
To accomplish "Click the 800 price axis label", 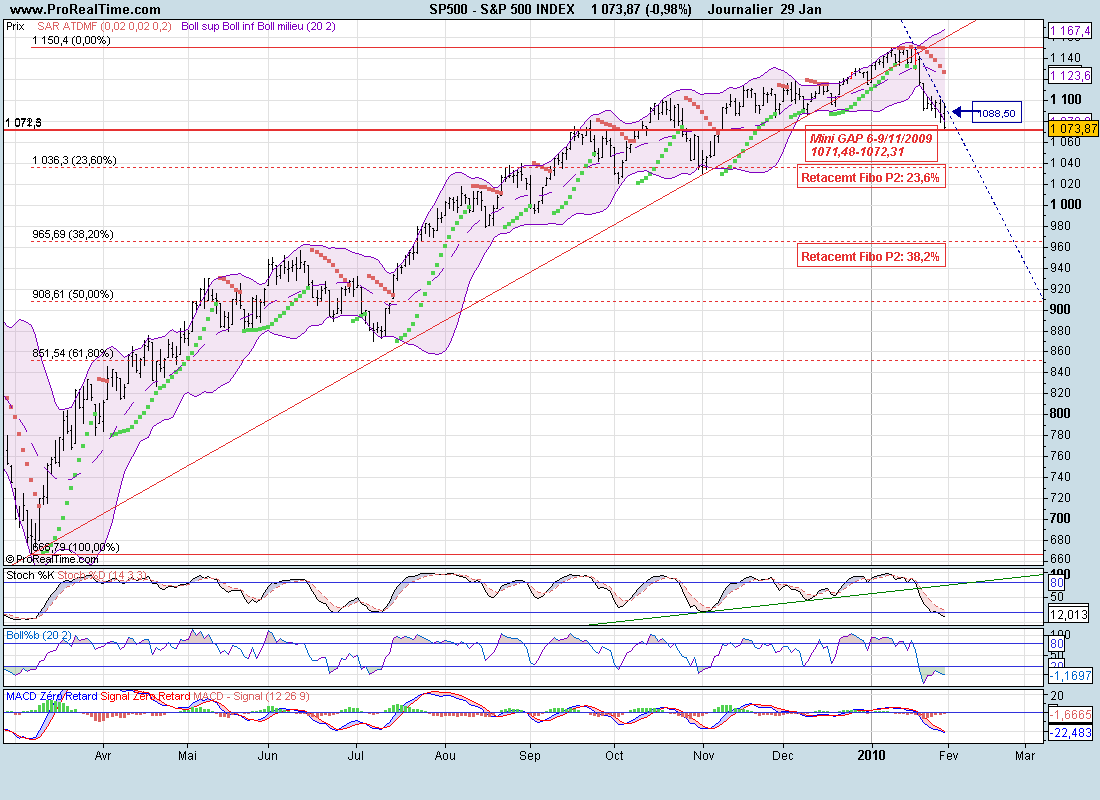I will coord(1060,413).
